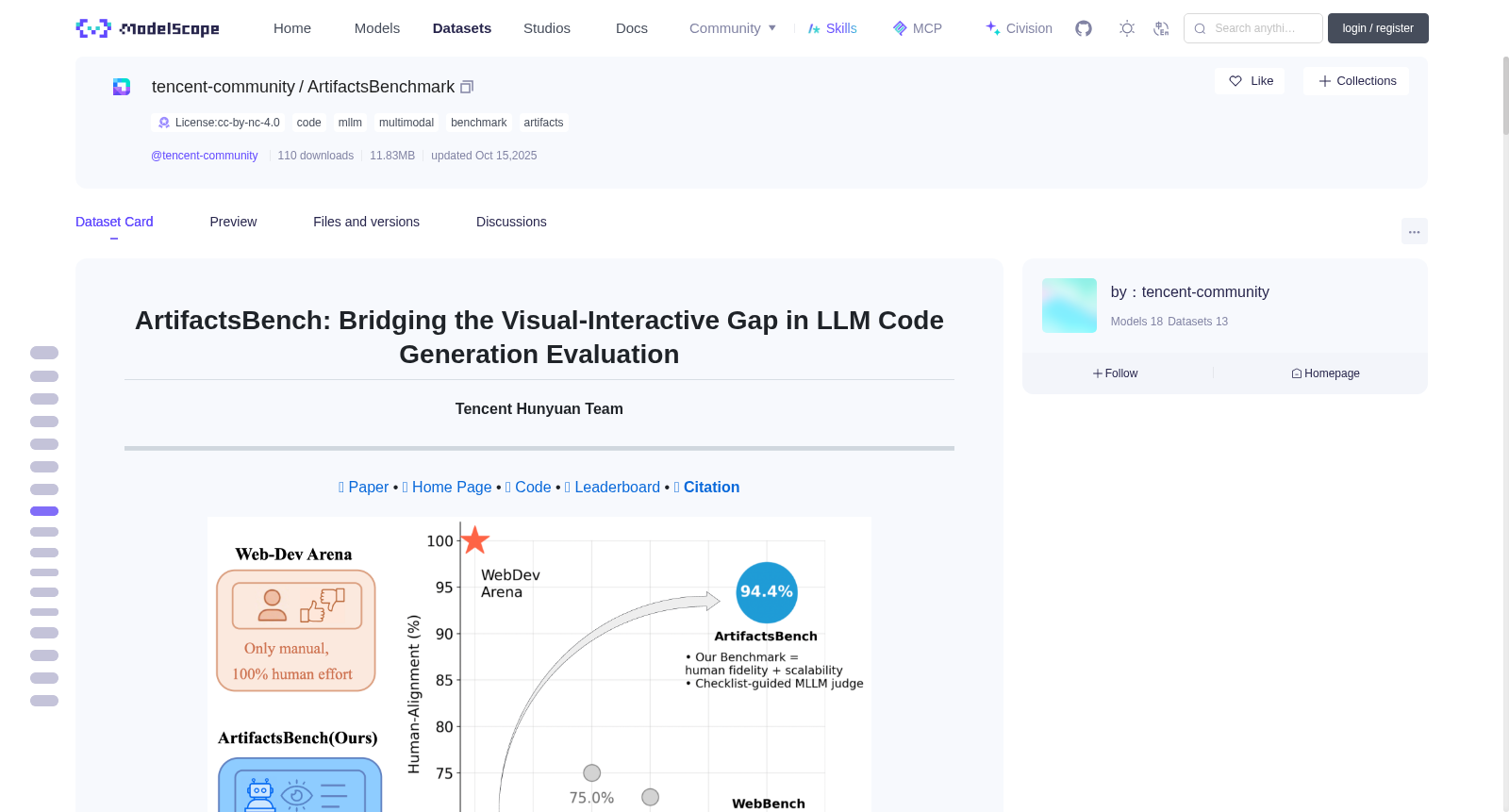Open the Models nav item
1509x812 pixels.
click(x=377, y=28)
